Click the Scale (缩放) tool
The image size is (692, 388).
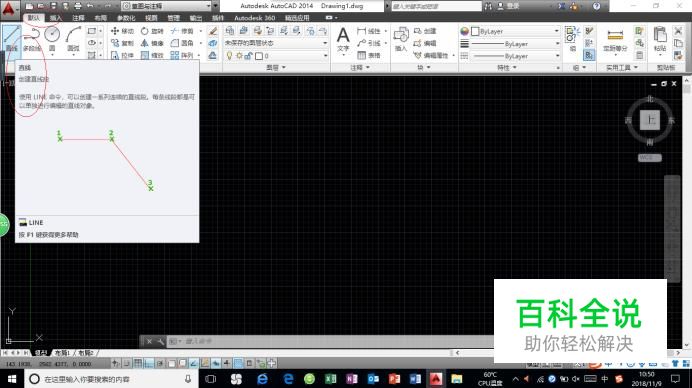[152, 56]
